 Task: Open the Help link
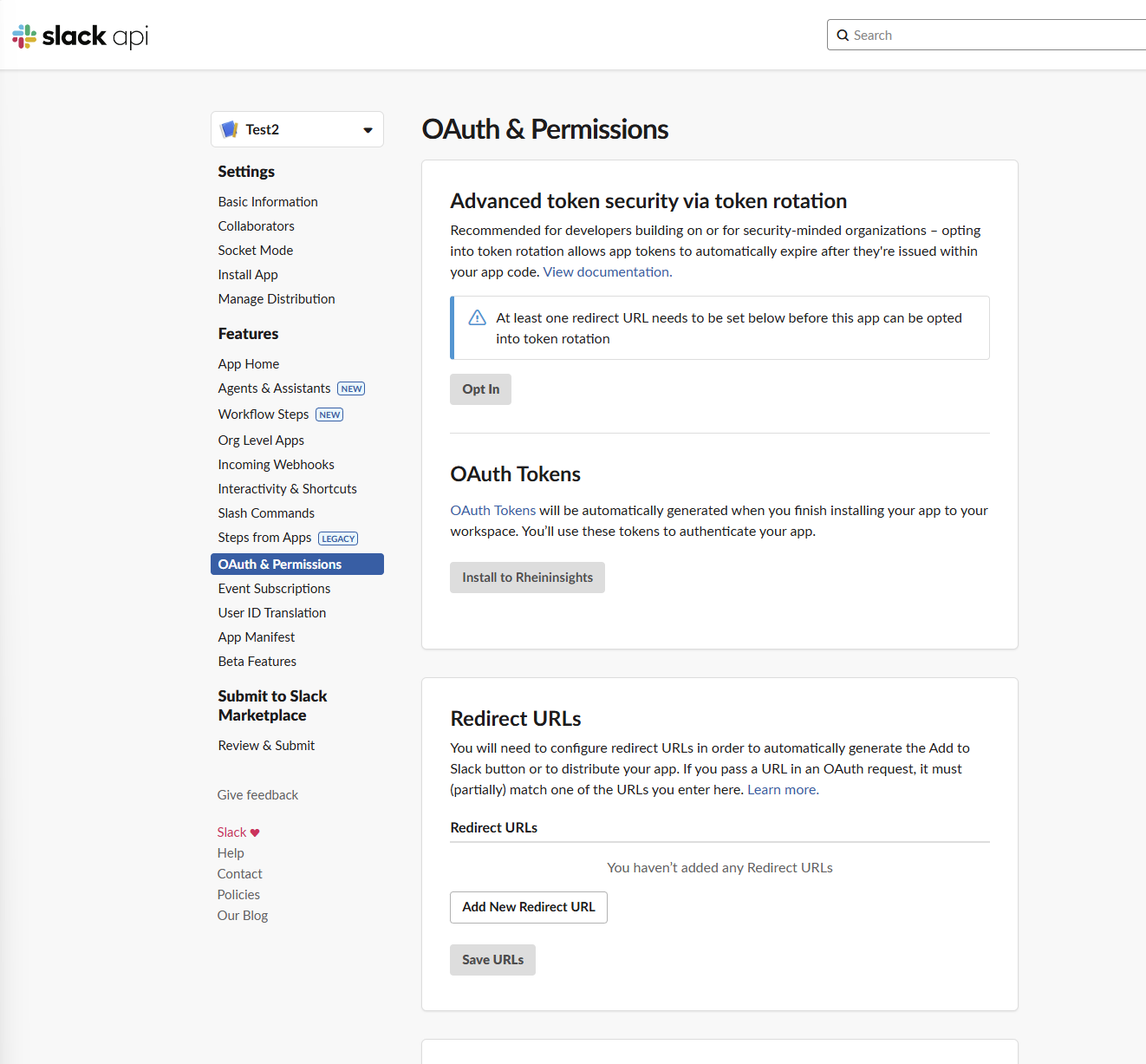click(231, 853)
